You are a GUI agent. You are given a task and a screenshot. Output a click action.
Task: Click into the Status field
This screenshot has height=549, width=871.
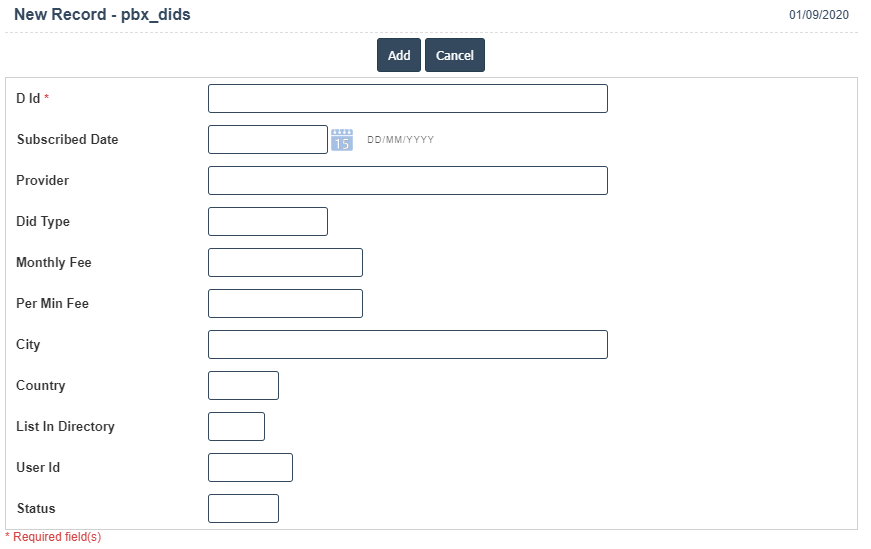point(243,509)
